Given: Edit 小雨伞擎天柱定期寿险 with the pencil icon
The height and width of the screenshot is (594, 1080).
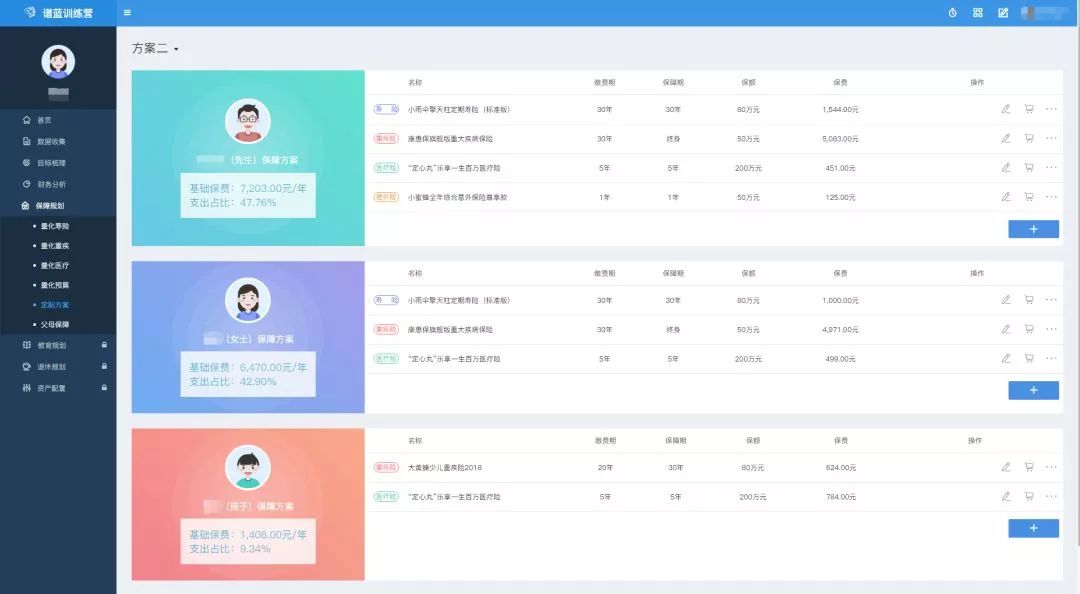Looking at the screenshot, I should click(x=1006, y=109).
